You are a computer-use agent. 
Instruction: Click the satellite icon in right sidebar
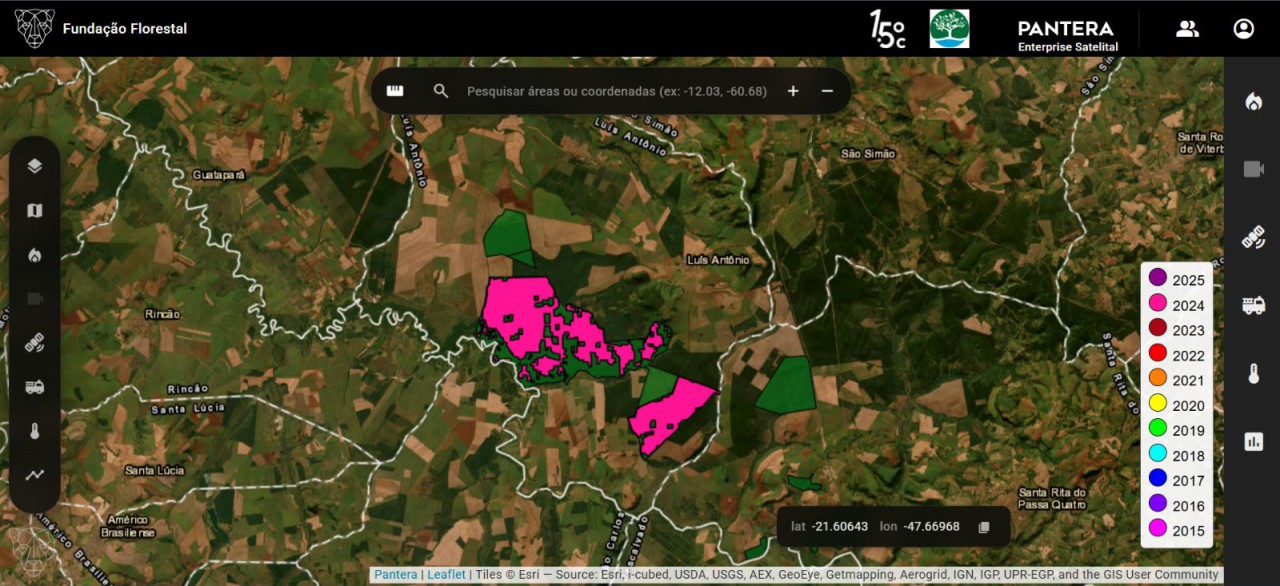pos(1253,237)
